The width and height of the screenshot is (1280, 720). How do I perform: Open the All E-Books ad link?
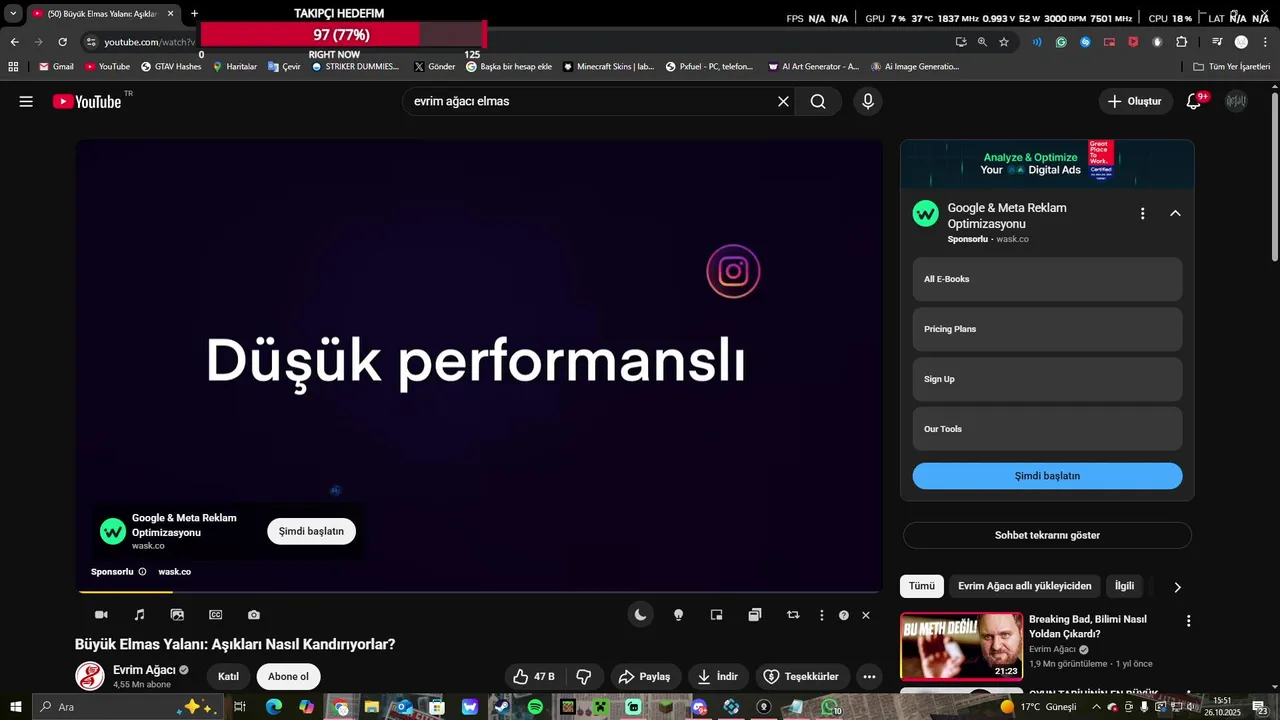[x=1047, y=279]
